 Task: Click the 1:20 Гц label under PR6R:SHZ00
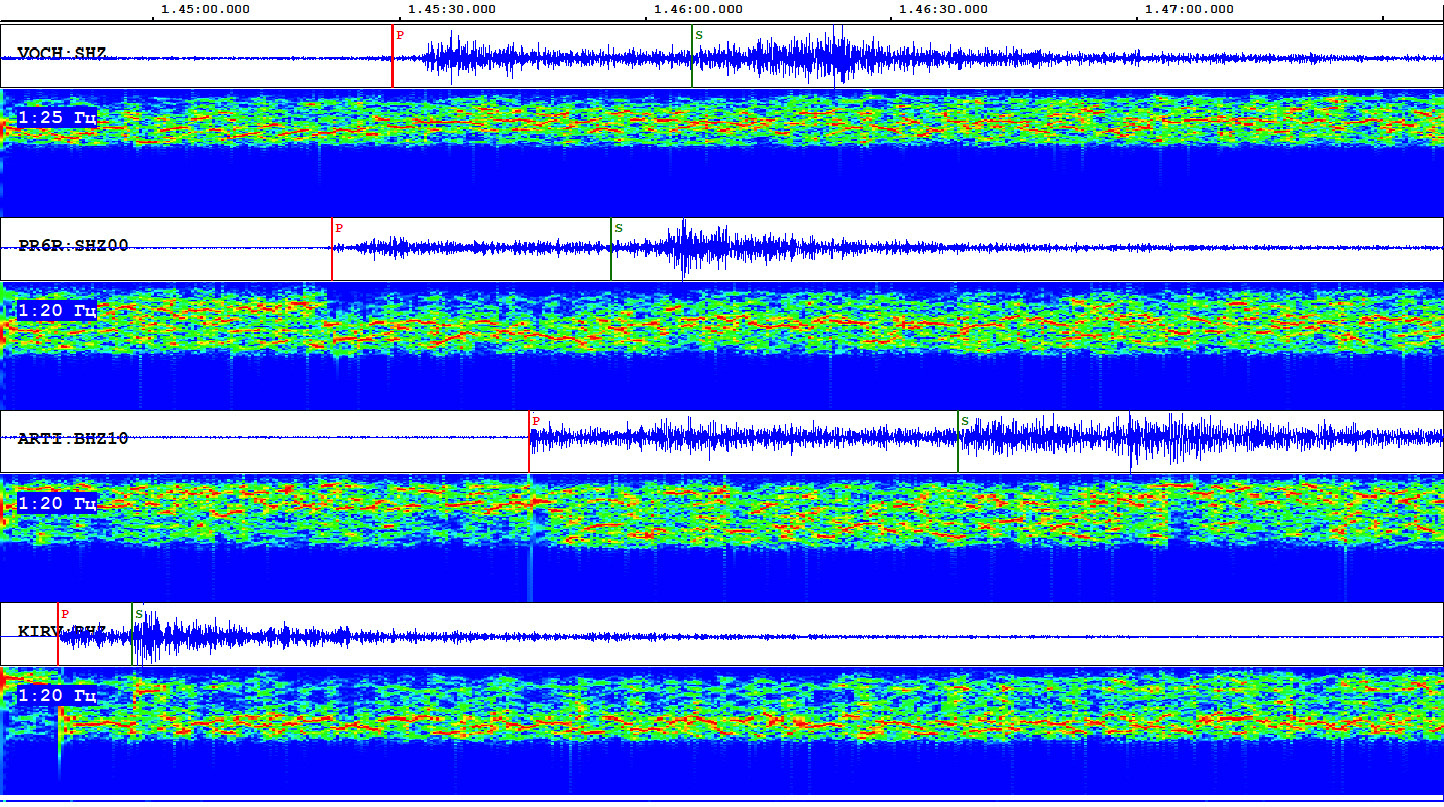[57, 311]
